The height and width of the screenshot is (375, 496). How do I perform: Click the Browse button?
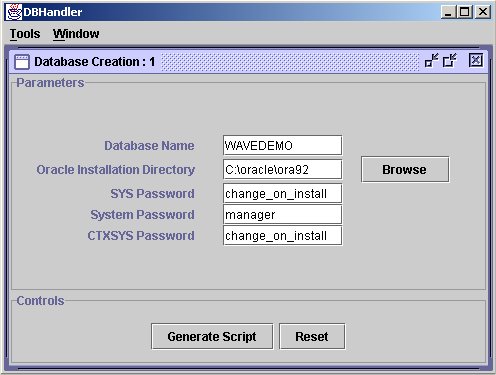click(x=405, y=169)
